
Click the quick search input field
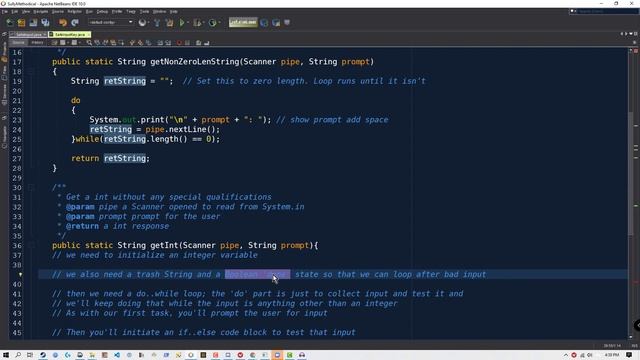click(x=607, y=11)
